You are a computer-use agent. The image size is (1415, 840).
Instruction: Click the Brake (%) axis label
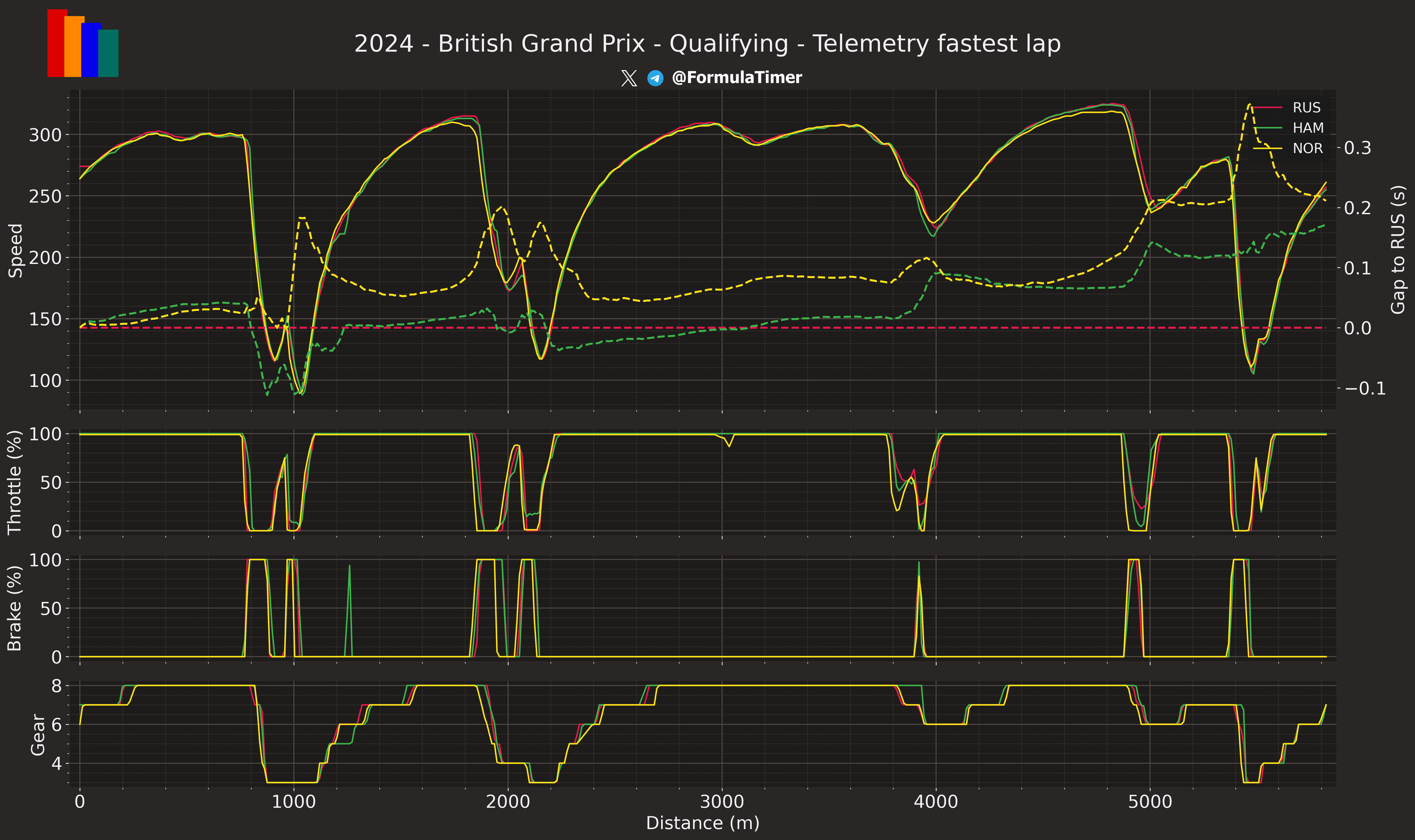pos(15,609)
